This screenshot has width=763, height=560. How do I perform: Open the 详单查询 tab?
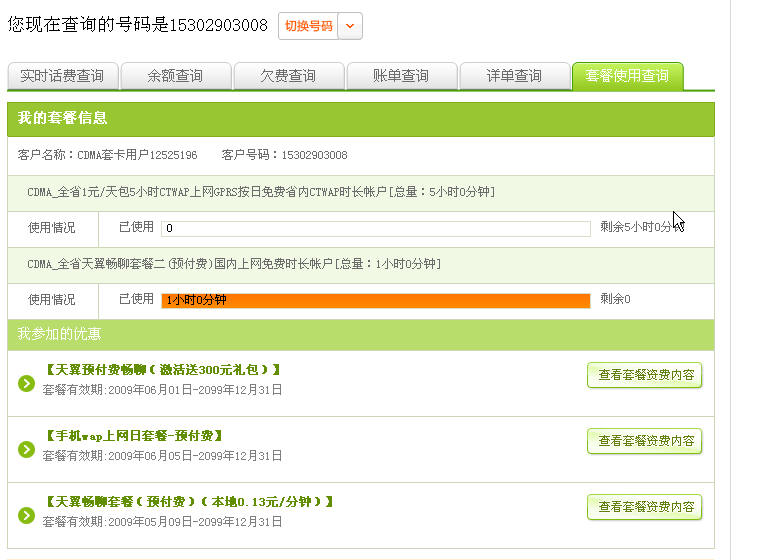514,76
